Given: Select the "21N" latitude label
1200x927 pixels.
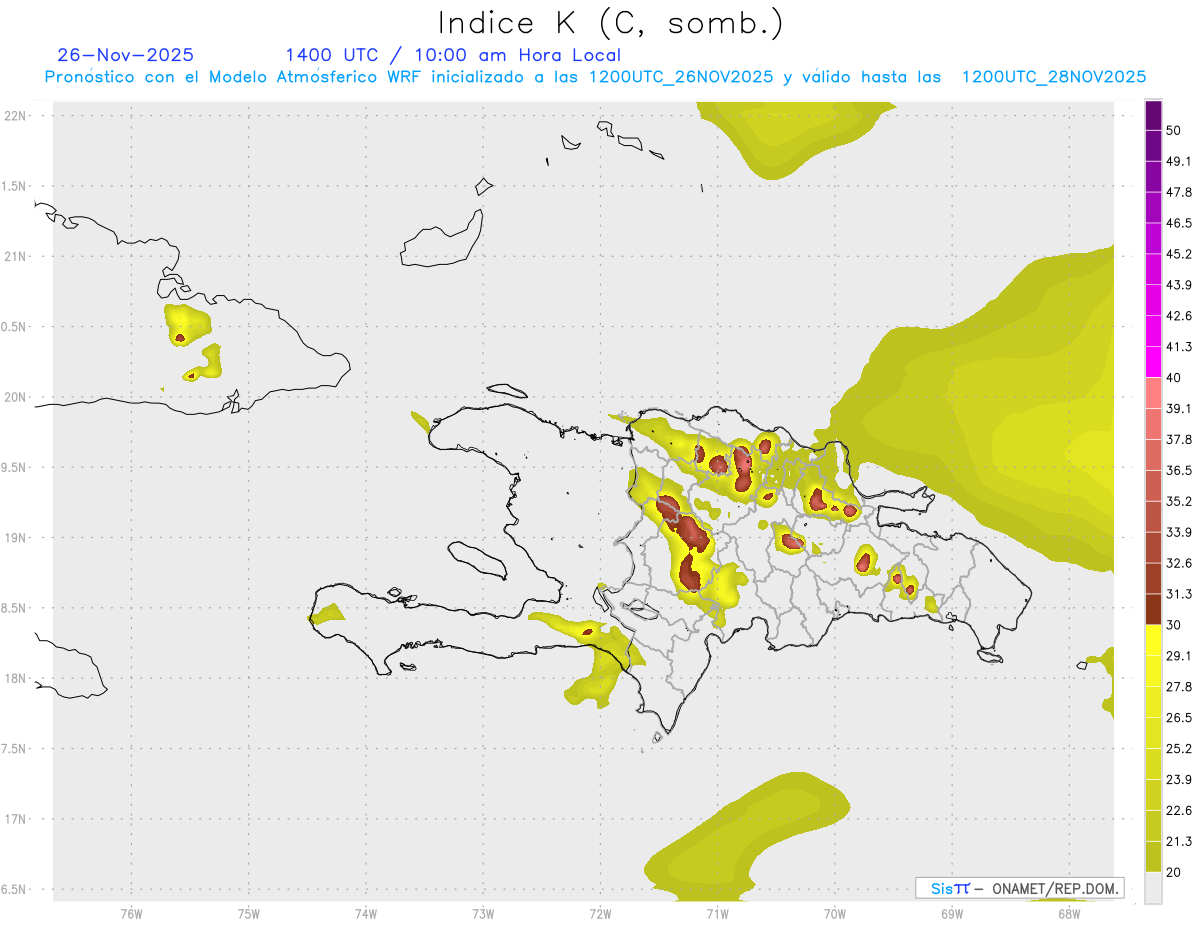Looking at the screenshot, I should [x=16, y=256].
